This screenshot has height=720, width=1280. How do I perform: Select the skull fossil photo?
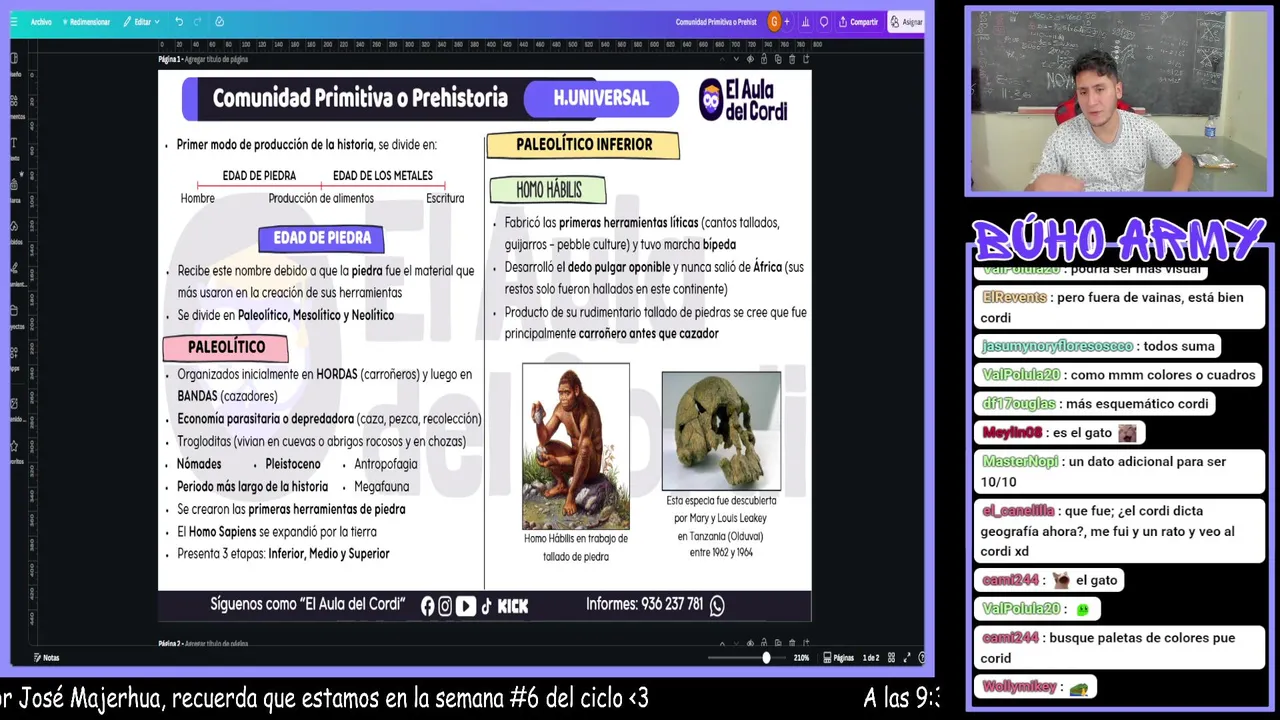pyautogui.click(x=721, y=431)
